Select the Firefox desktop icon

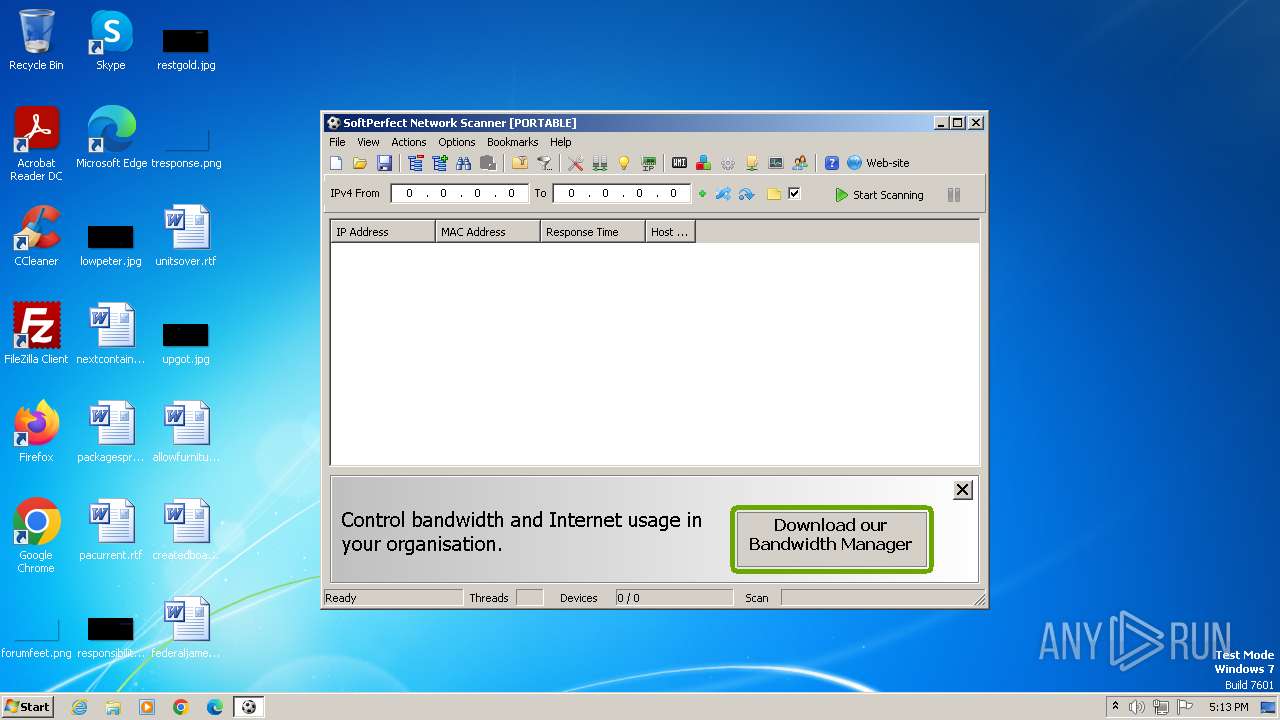coord(36,432)
